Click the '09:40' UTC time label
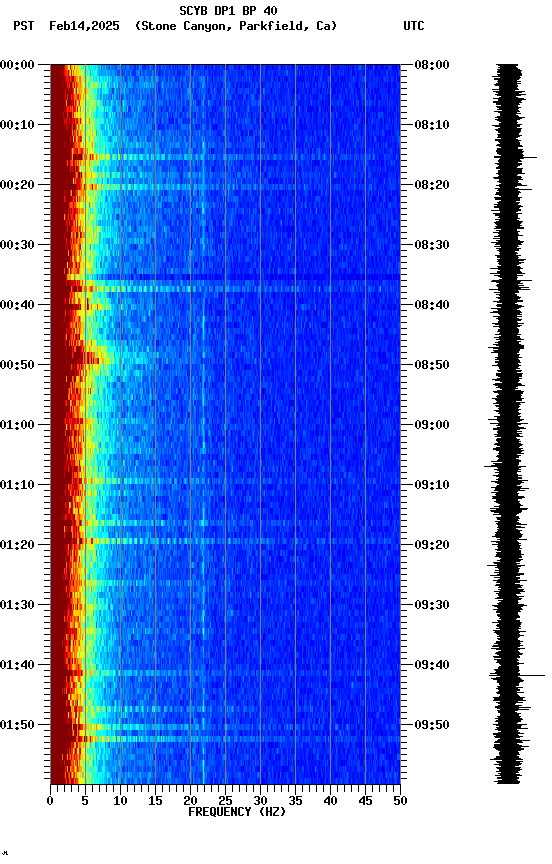This screenshot has width=552, height=864. tap(432, 666)
